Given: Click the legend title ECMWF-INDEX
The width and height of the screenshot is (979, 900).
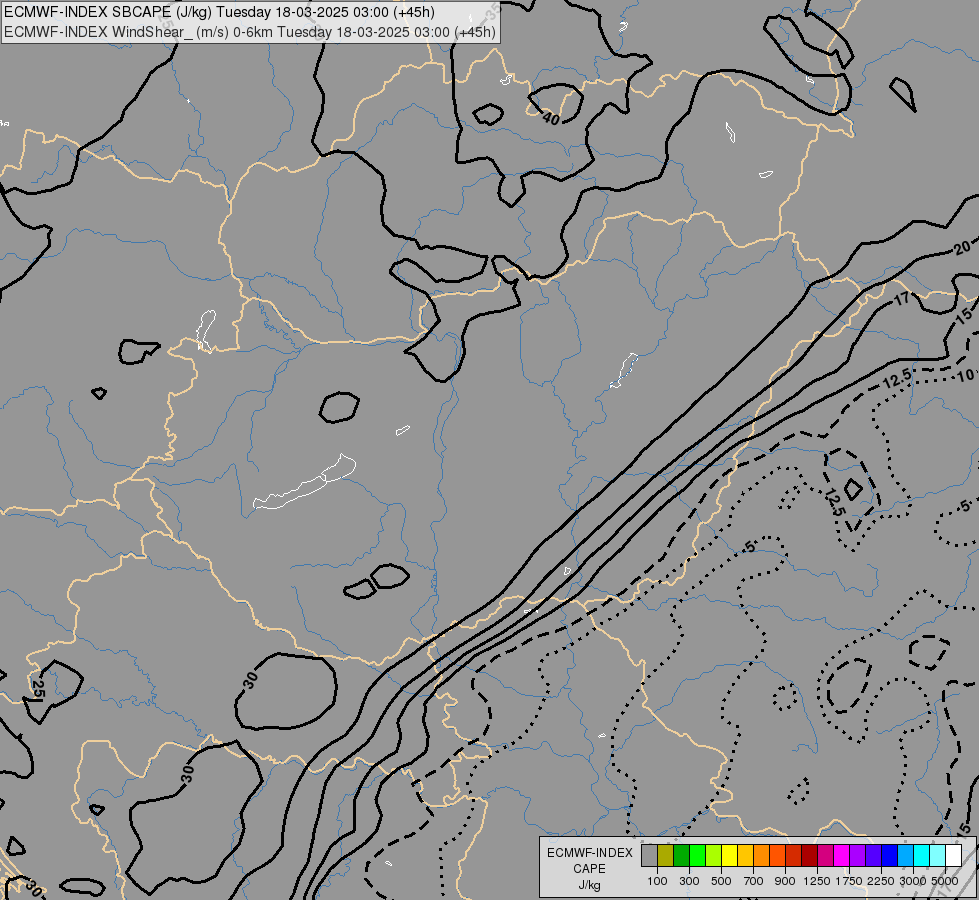Looking at the screenshot, I should (x=589, y=853).
